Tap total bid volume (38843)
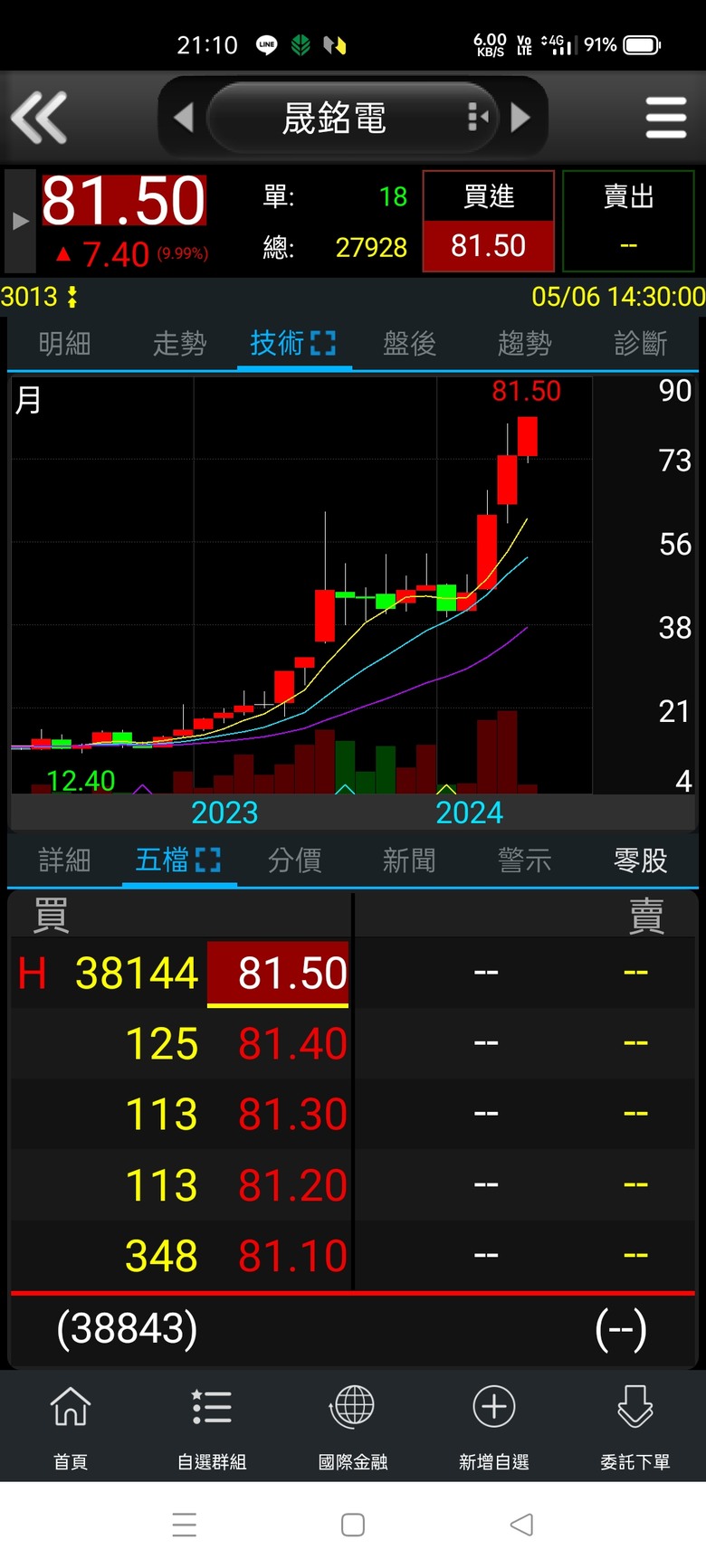 point(128,1328)
